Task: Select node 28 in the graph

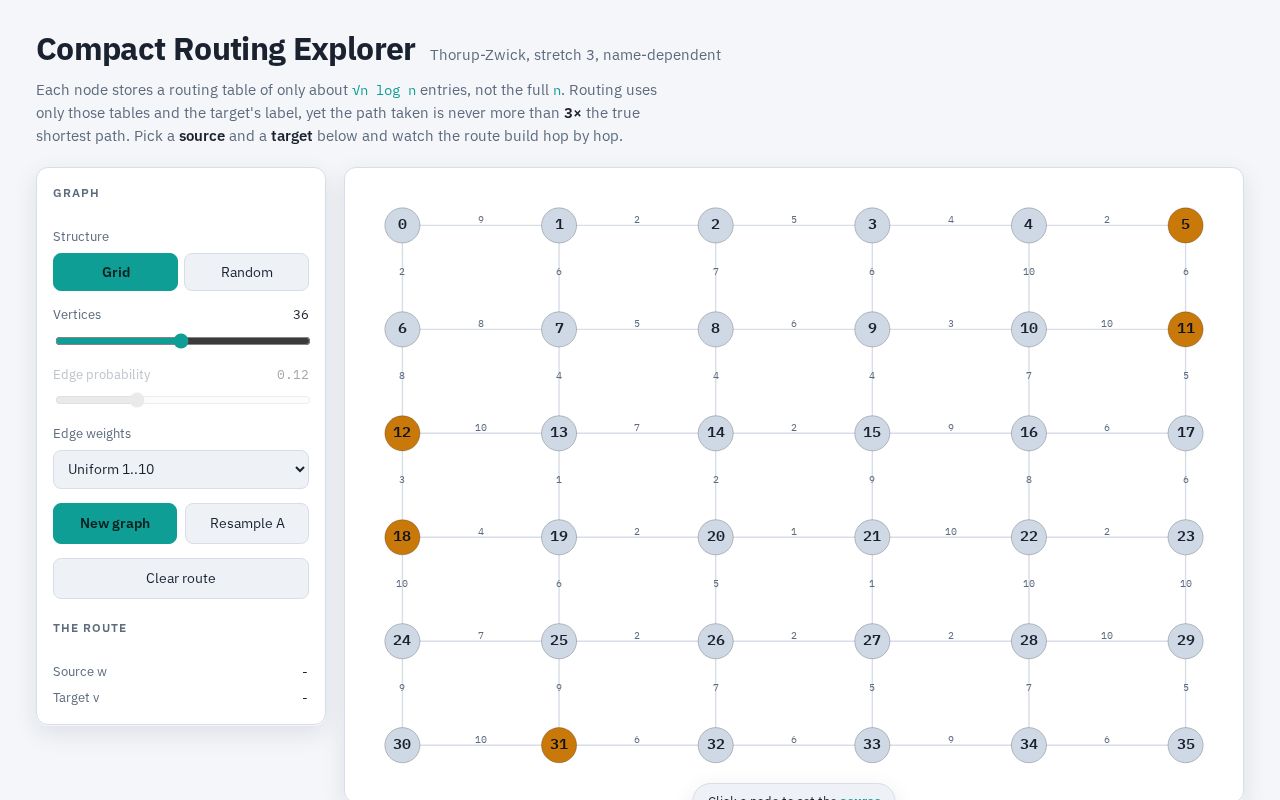Action: click(1029, 641)
